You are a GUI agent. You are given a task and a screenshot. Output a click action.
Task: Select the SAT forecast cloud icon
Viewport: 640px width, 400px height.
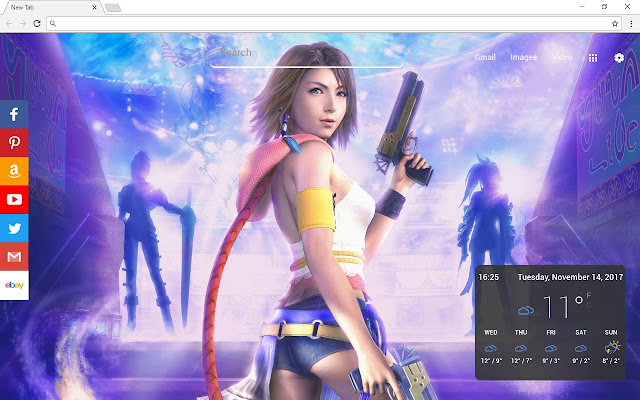(581, 348)
